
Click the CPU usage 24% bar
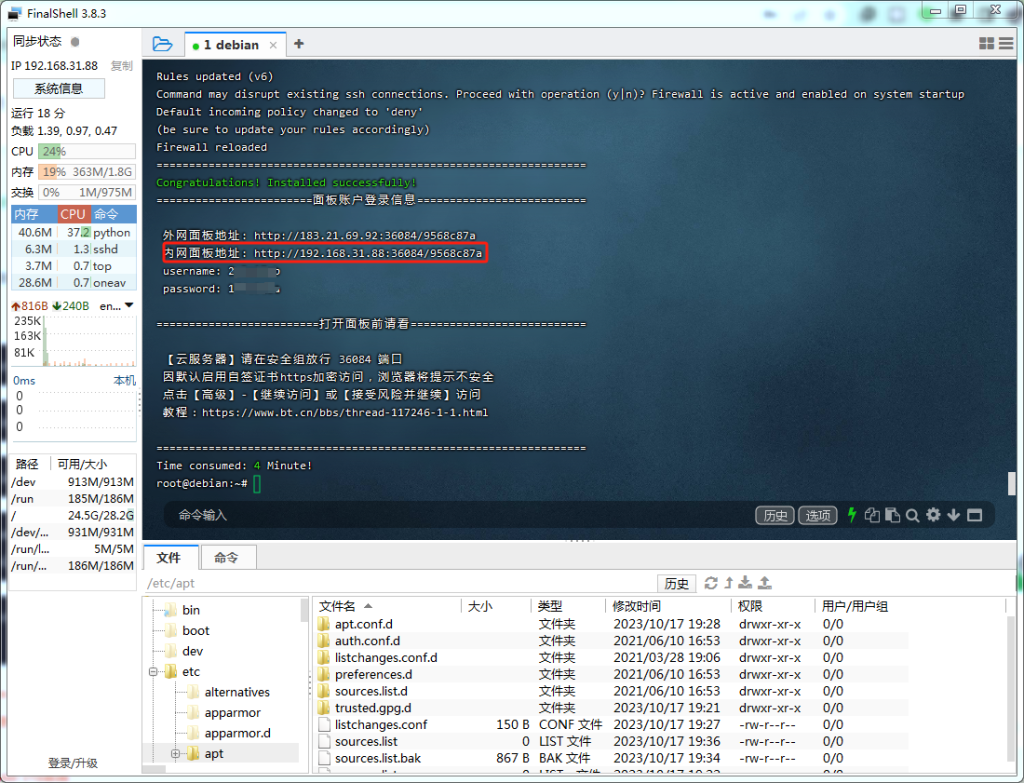tap(86, 152)
